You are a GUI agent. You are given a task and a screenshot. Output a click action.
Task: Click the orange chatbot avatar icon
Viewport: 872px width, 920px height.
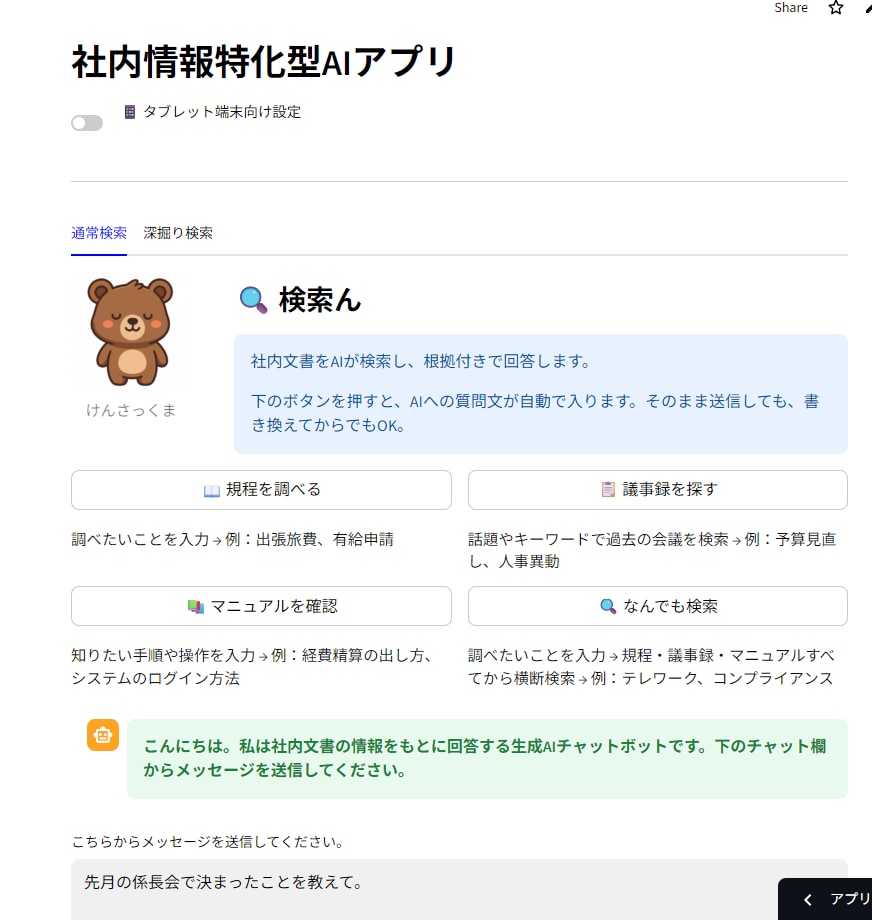tap(103, 735)
